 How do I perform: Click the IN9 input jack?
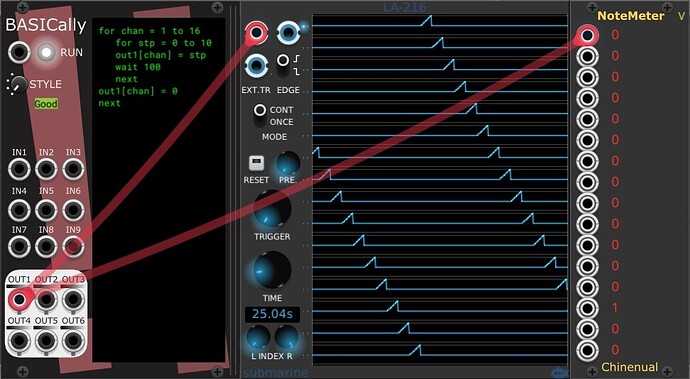coord(73,247)
